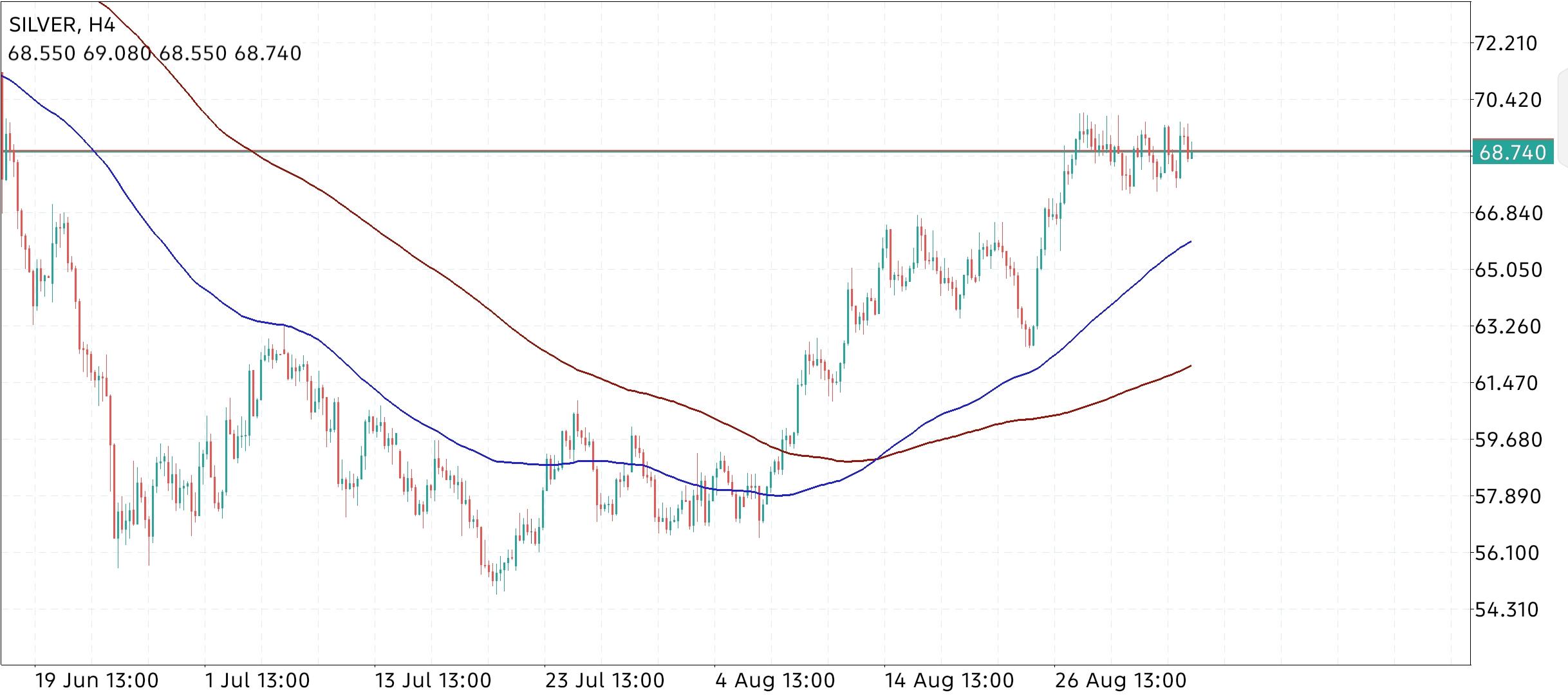Click the 59.680 price axis label
This screenshot has height=695, width=1568.
tap(1508, 440)
